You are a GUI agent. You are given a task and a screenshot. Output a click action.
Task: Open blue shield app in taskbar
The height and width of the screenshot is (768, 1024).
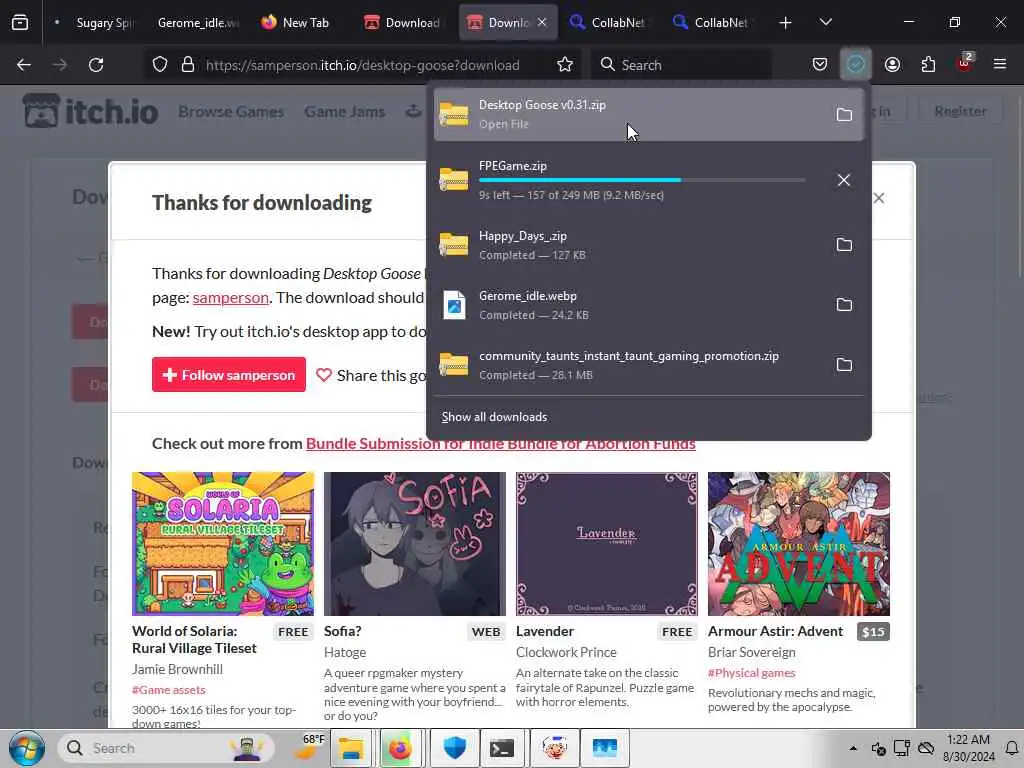click(455, 748)
